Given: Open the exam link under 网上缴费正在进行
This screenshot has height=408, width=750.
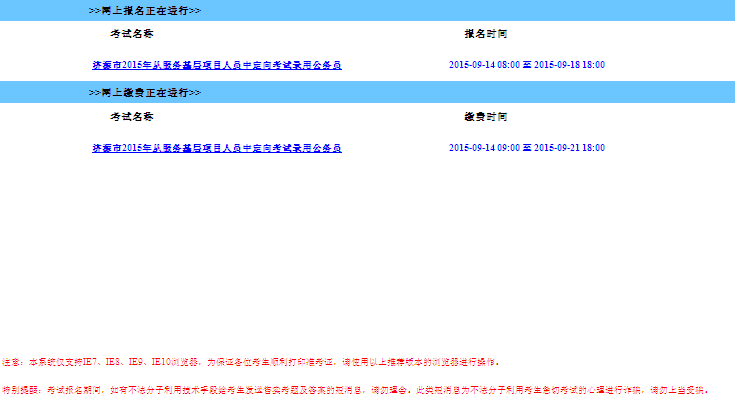Looking at the screenshot, I should tap(216, 148).
